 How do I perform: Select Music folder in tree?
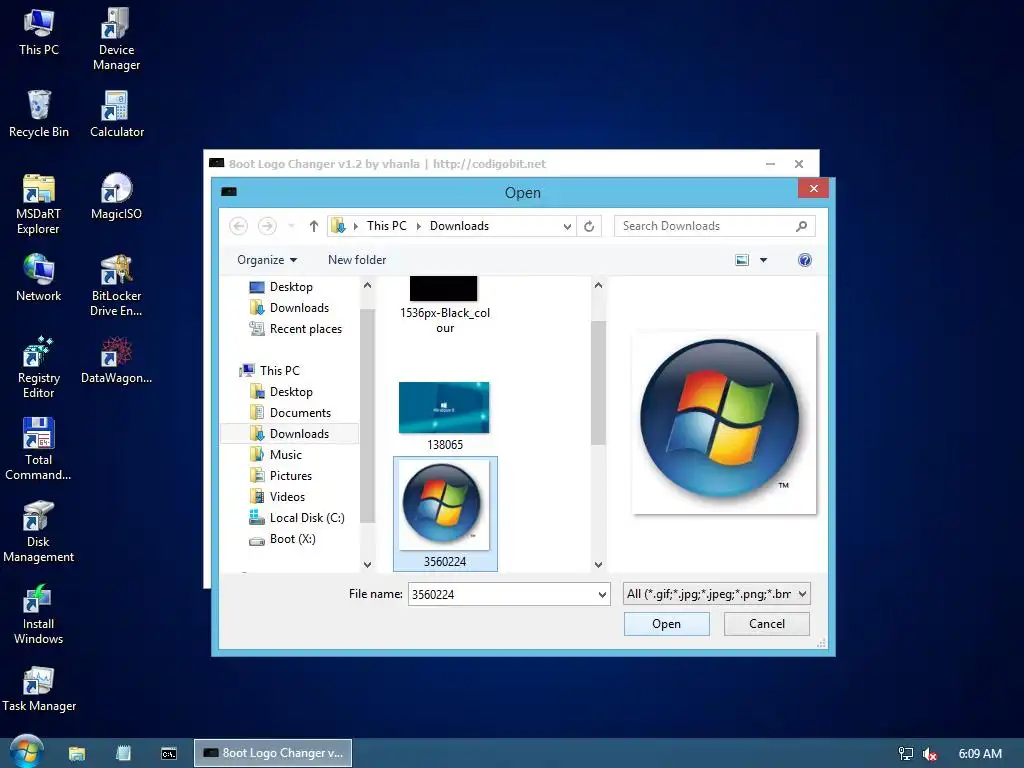[x=276, y=455]
